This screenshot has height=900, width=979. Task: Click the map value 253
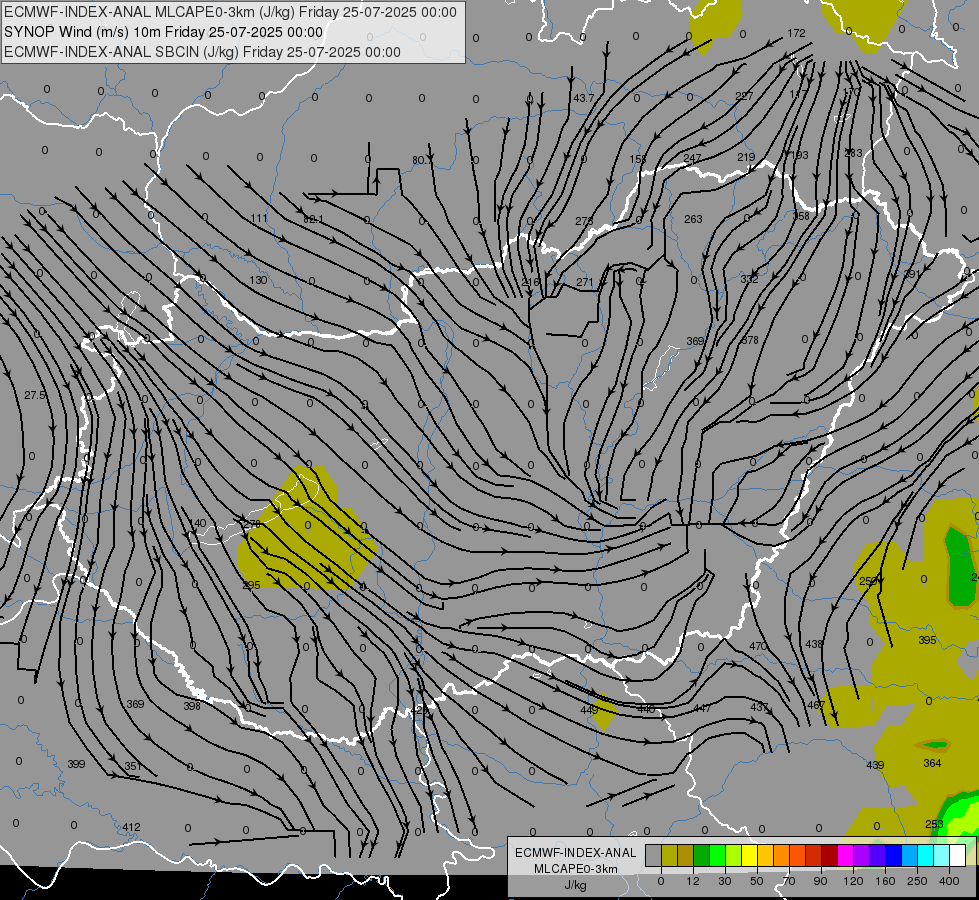934,824
